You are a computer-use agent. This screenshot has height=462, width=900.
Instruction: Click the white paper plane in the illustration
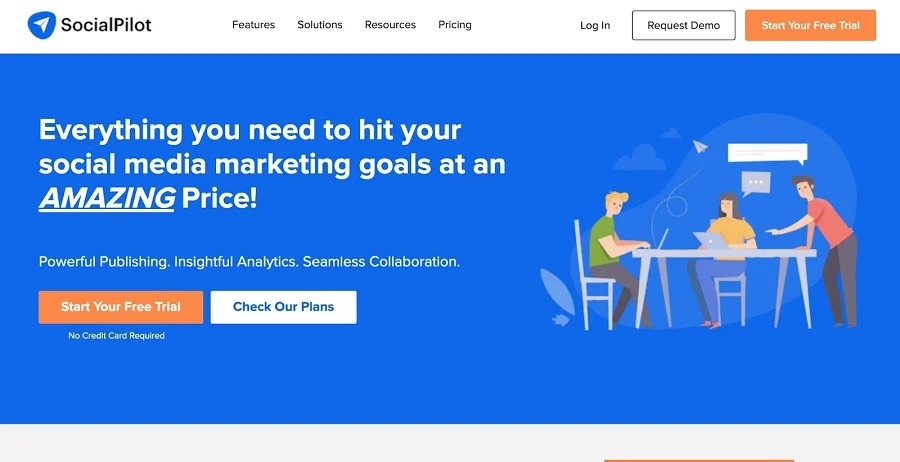tap(700, 148)
